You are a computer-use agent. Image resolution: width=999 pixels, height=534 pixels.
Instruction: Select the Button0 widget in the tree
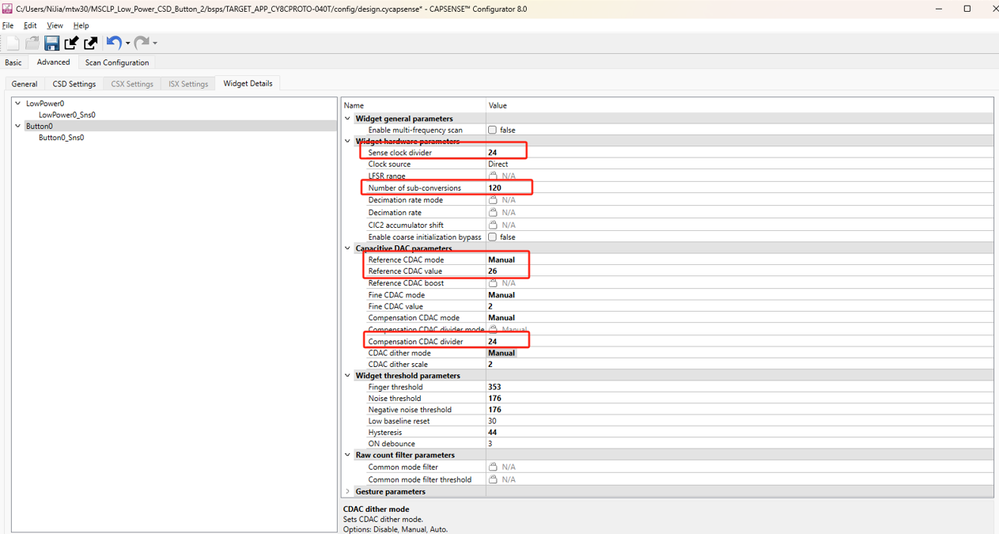pyautogui.click(x=40, y=126)
